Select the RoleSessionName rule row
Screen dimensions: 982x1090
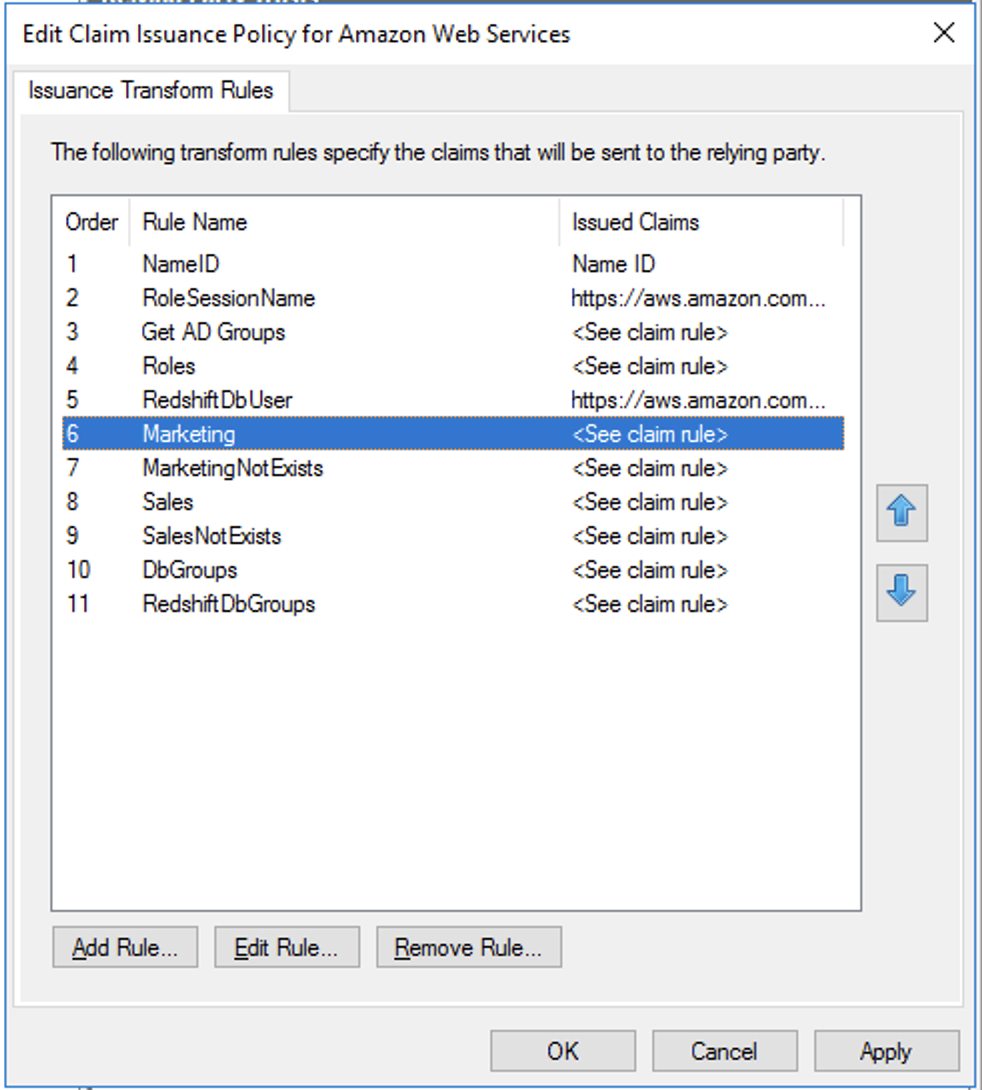point(453,298)
